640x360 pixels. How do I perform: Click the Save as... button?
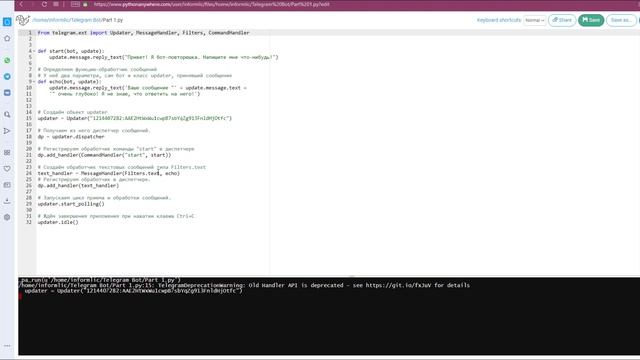621,20
